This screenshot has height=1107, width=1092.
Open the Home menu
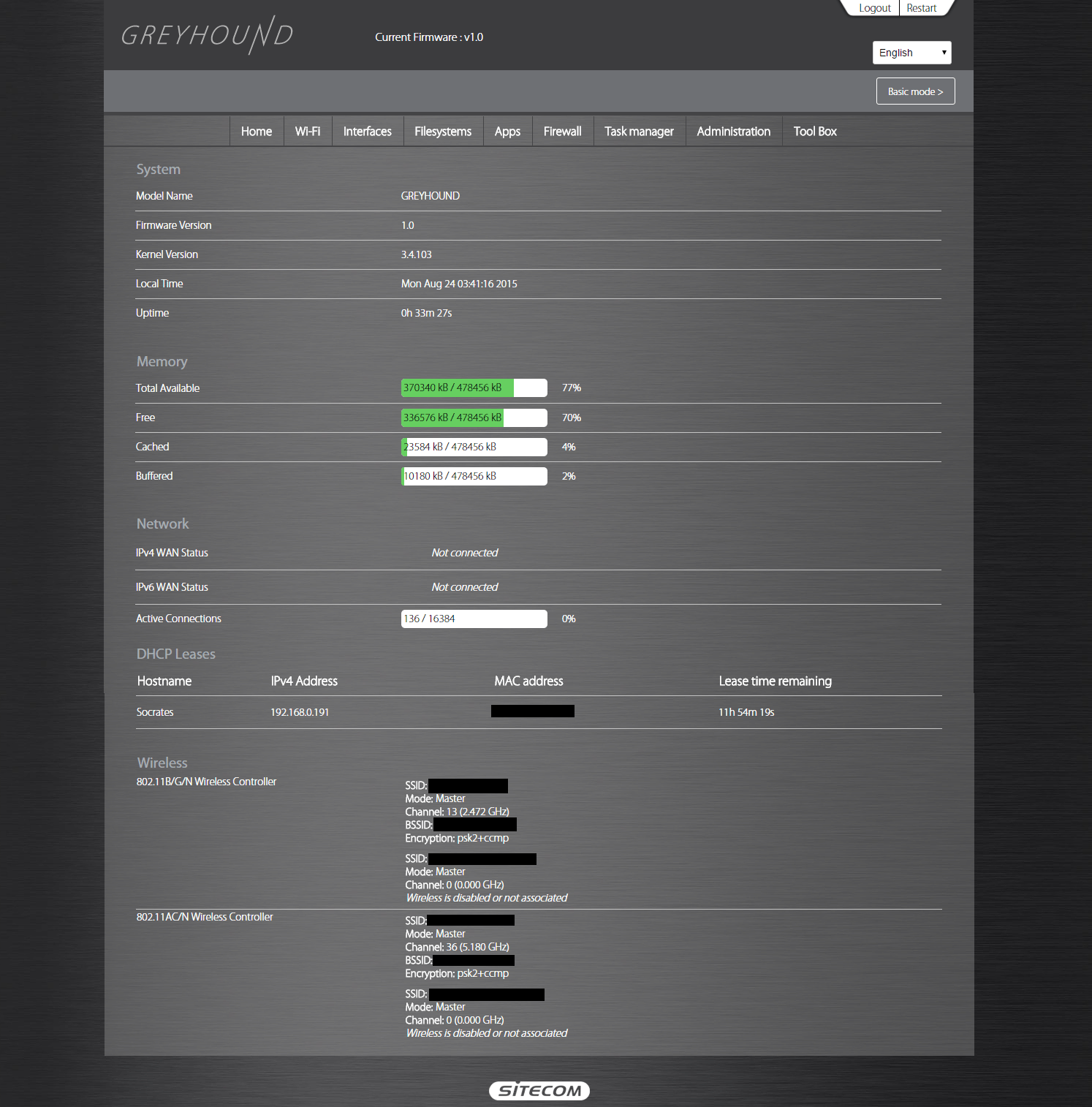257,132
